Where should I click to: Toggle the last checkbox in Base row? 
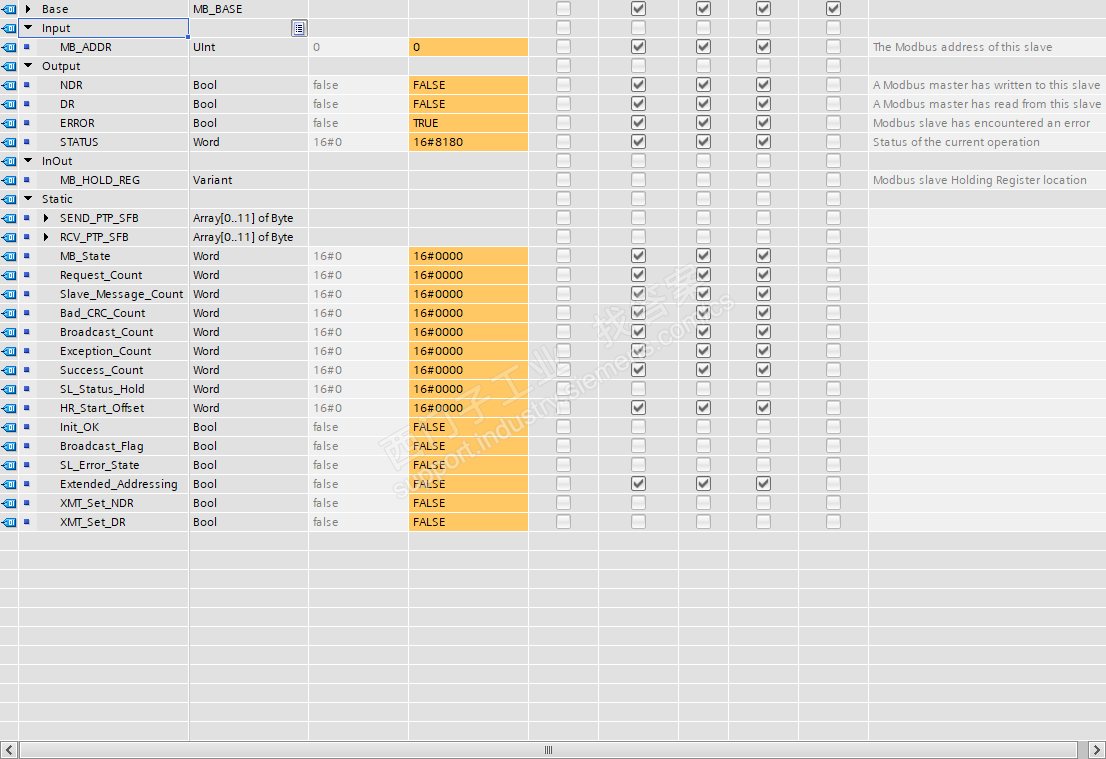tap(833, 8)
